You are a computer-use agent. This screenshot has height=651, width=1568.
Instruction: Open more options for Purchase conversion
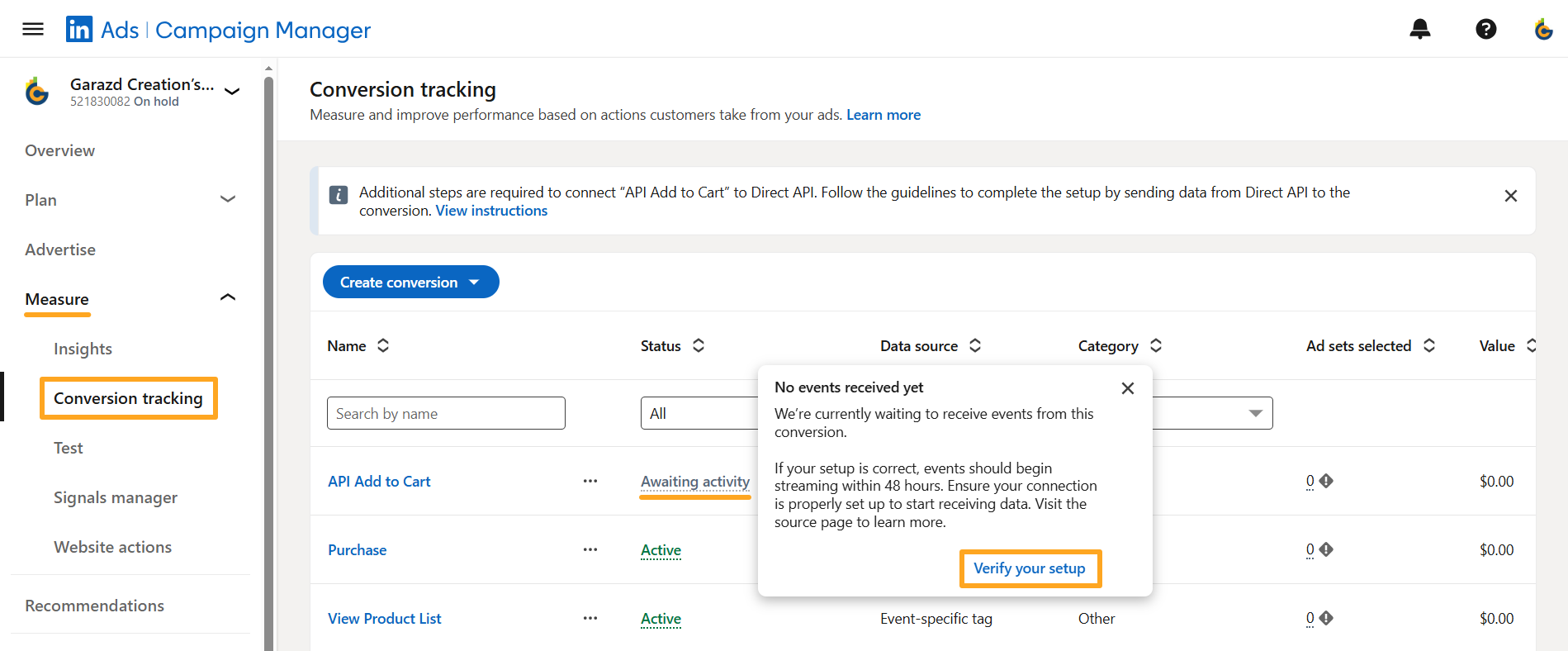pos(590,549)
